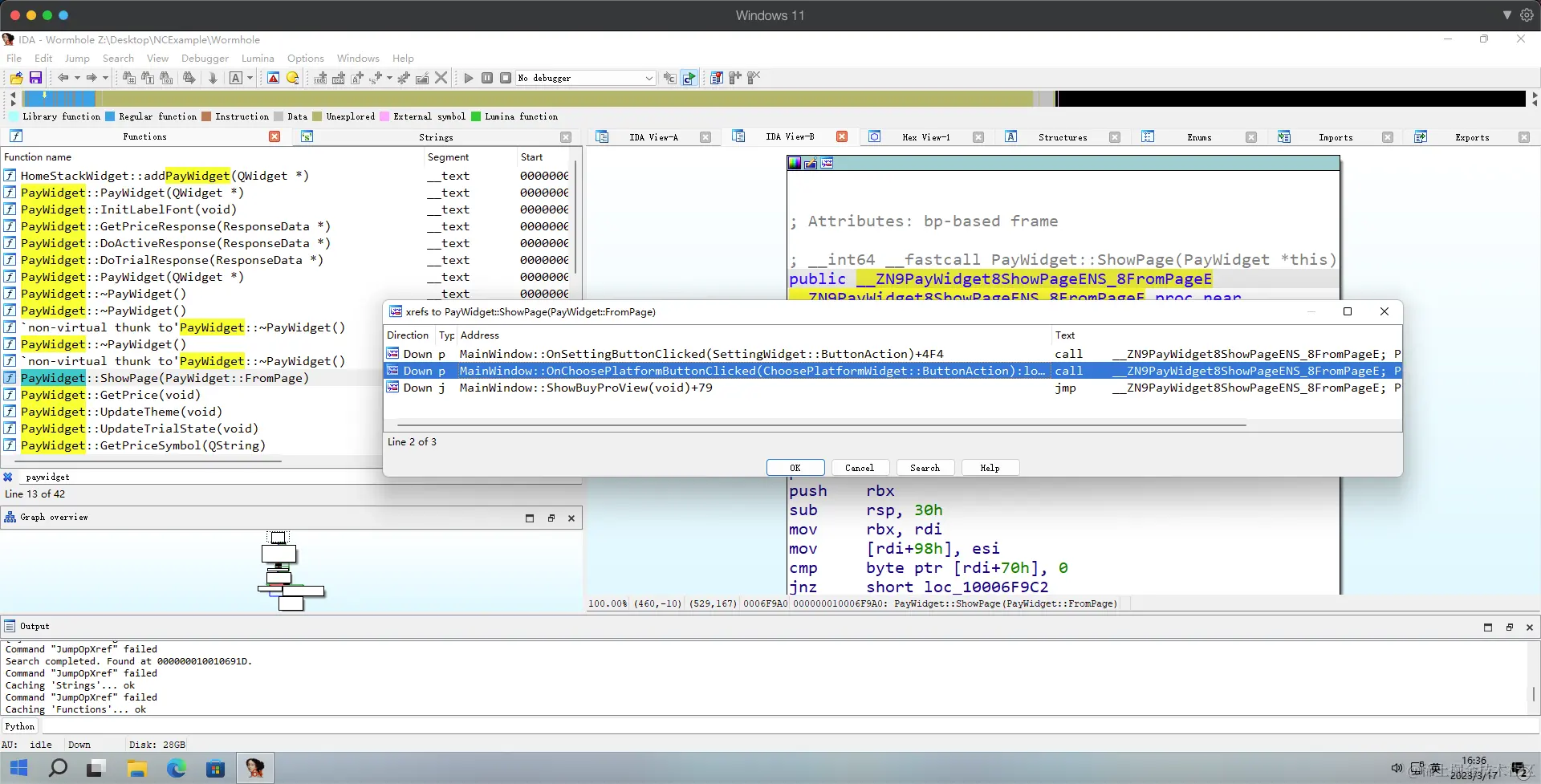Open the Jump menu

click(77, 59)
